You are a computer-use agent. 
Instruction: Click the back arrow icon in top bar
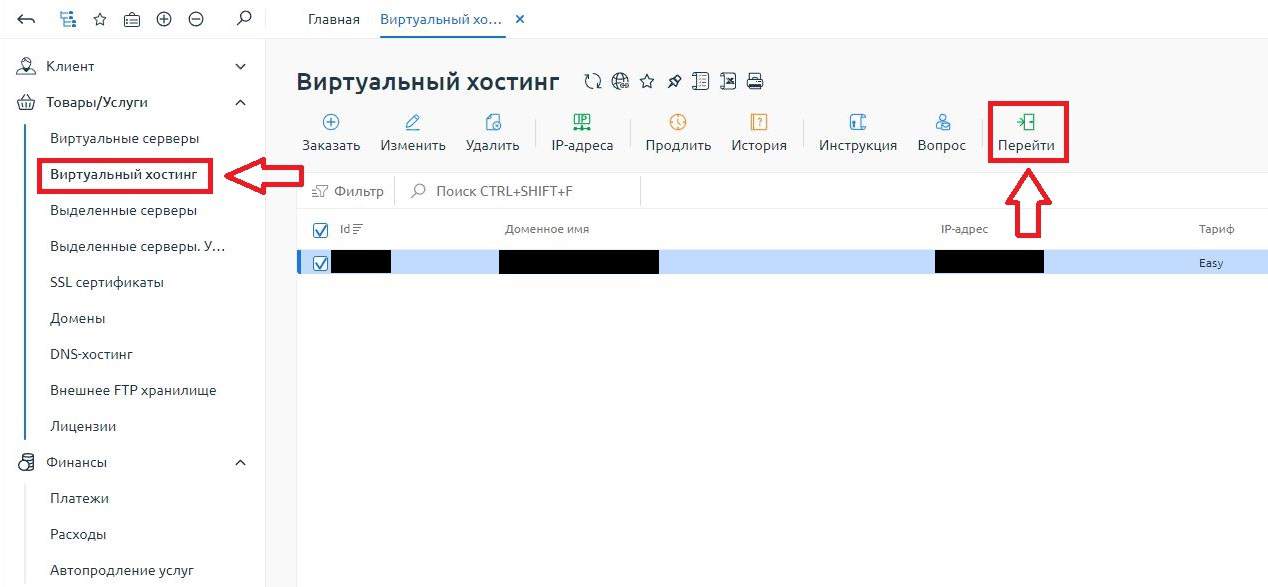[x=26, y=19]
